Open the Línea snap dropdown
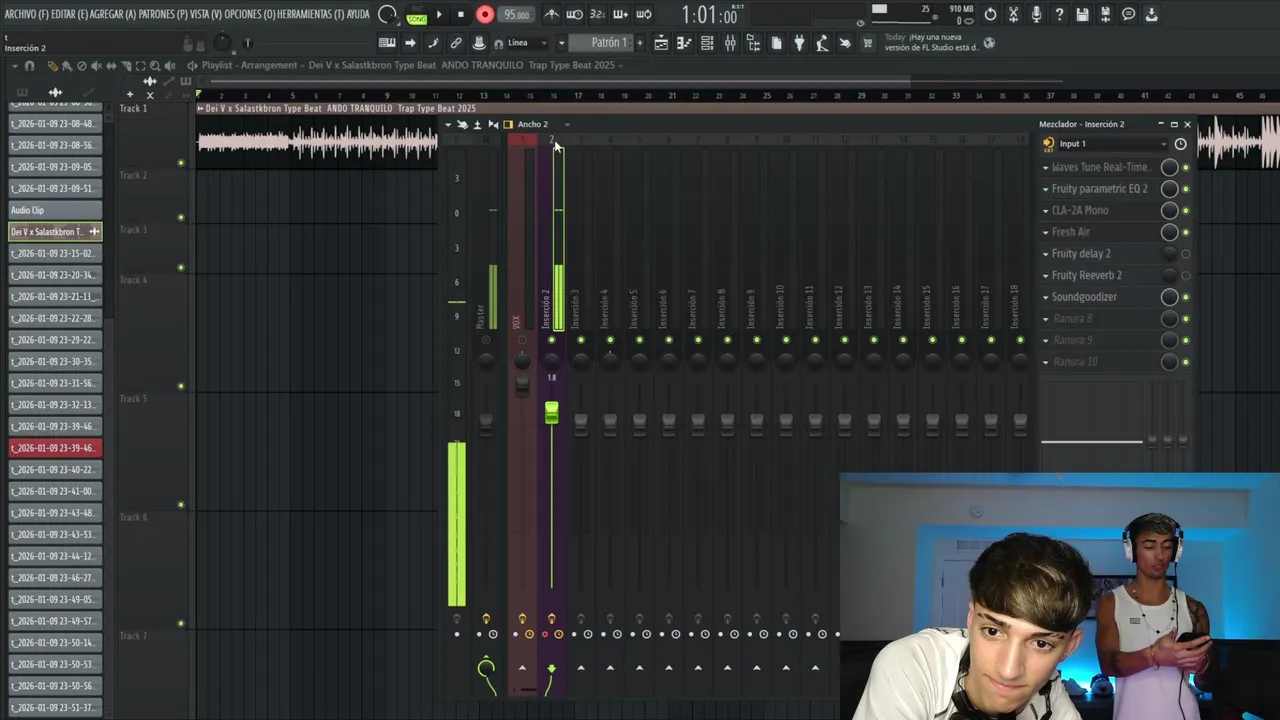The width and height of the screenshot is (1280, 720). coord(527,43)
